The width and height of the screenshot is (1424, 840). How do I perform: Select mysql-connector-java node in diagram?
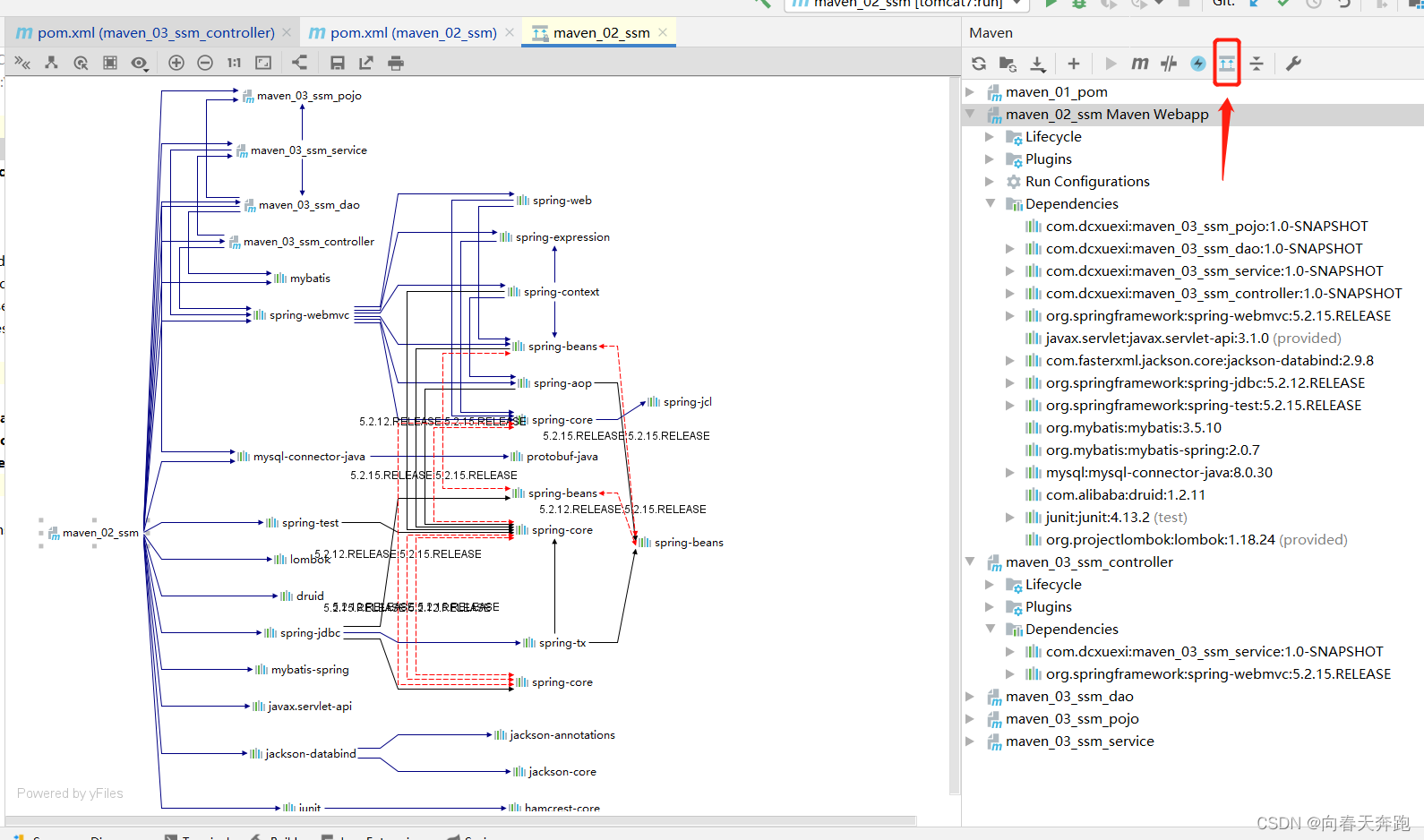pyautogui.click(x=301, y=457)
